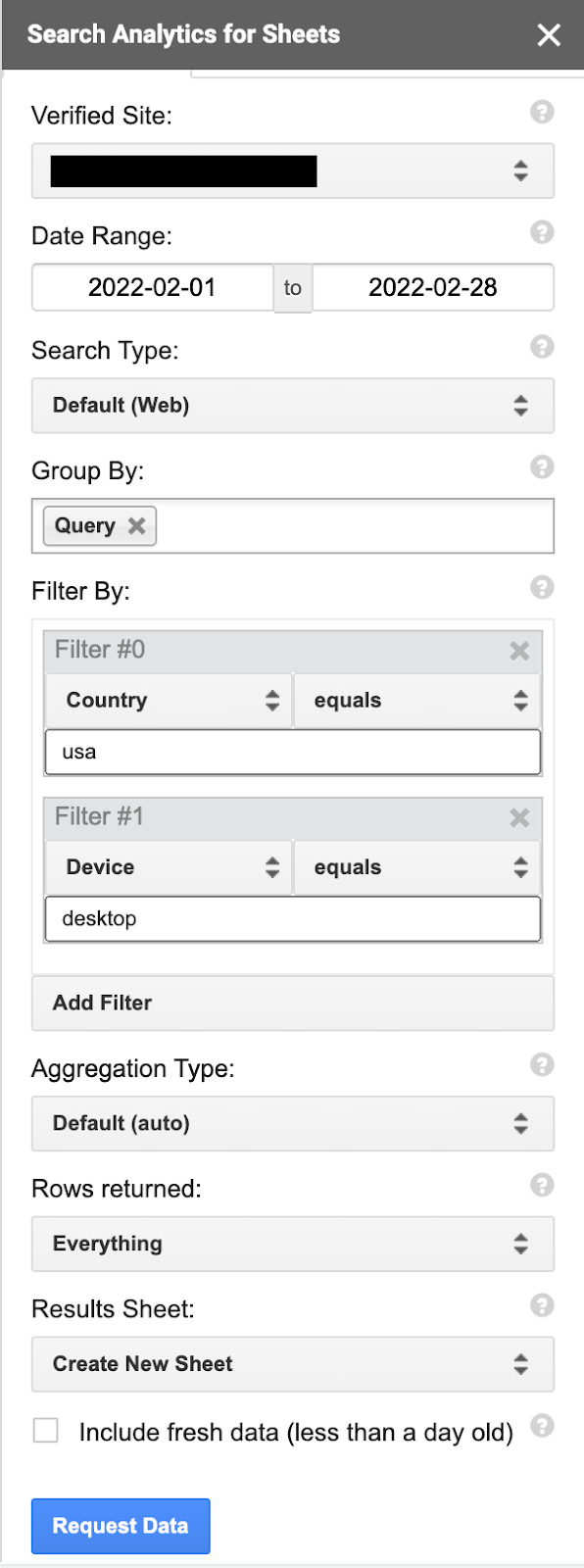Delete Filter #1 using its X
Viewport: 584px width, 1568px height.
tap(519, 818)
